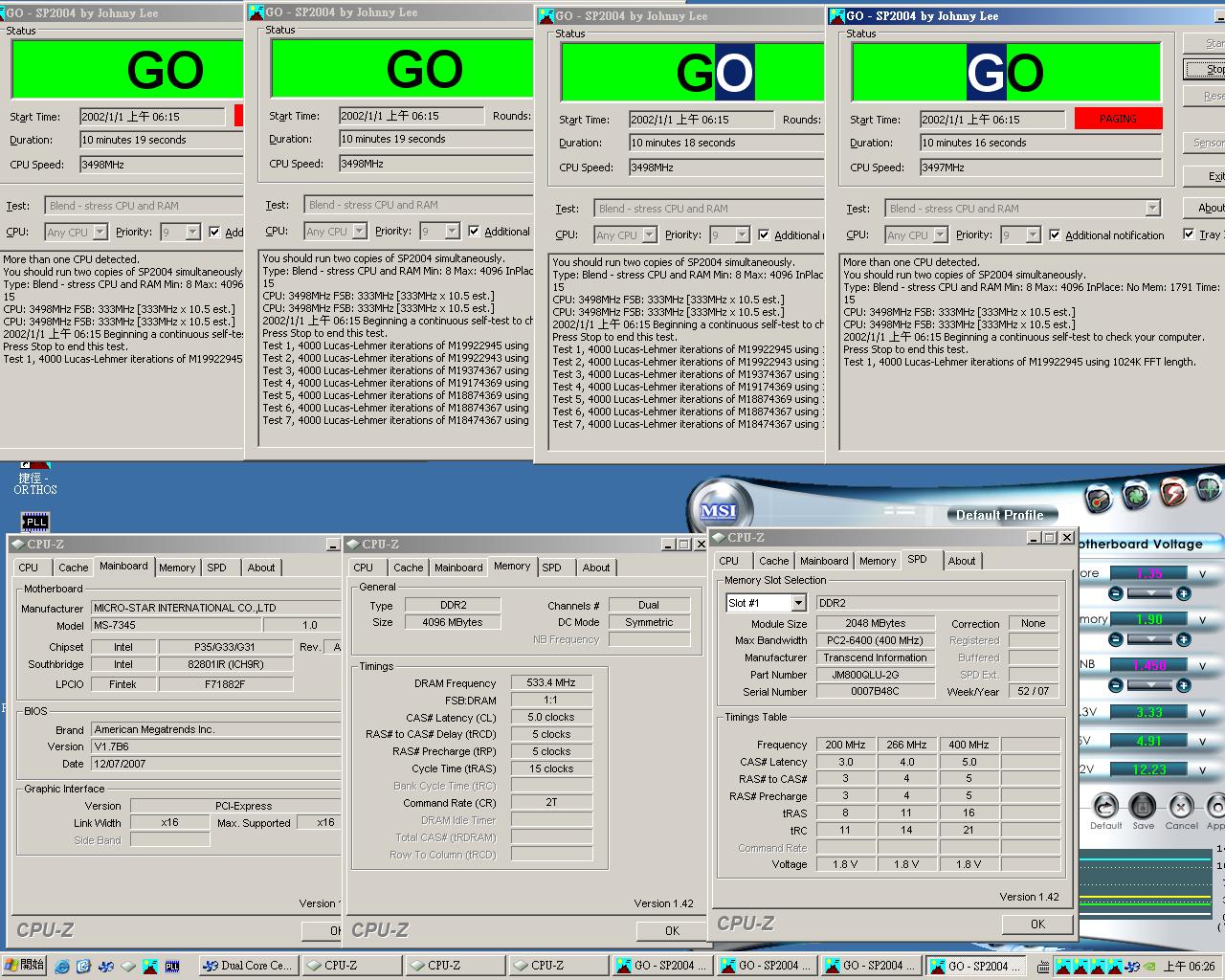Open the fan speed section in MSI Dual Core Center

(1136, 496)
